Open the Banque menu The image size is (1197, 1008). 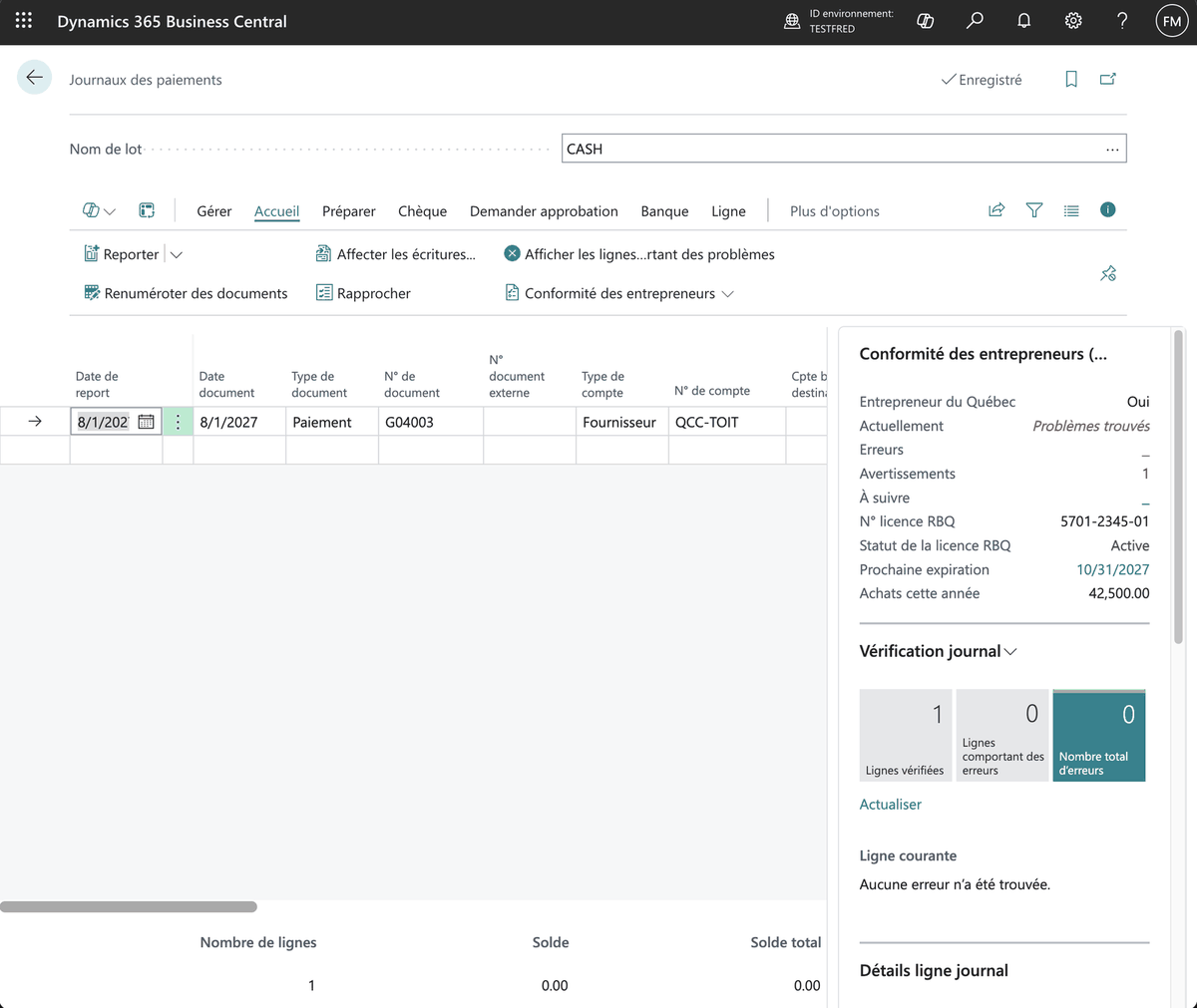pyautogui.click(x=665, y=211)
